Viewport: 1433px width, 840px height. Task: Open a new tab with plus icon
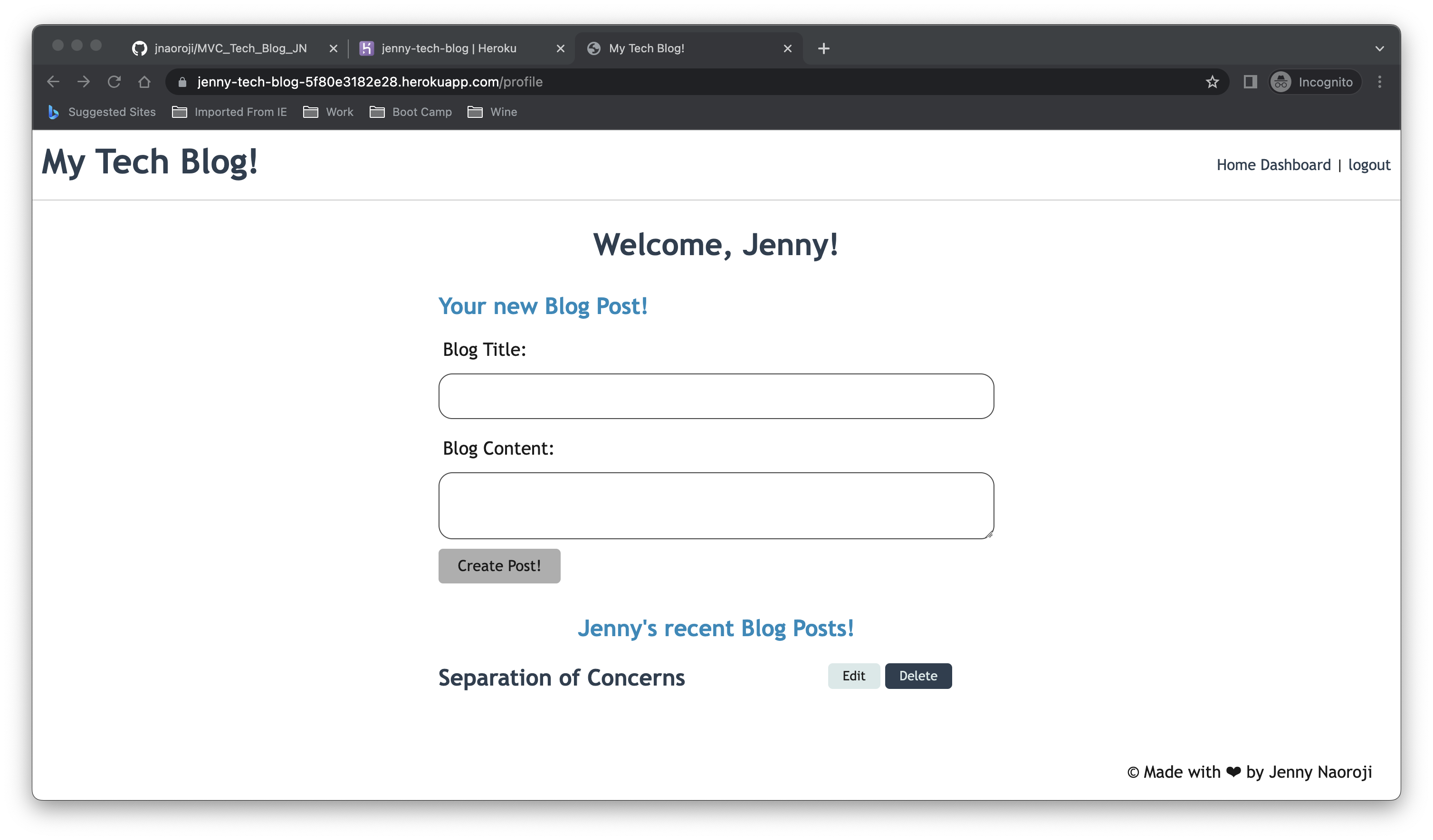[823, 49]
